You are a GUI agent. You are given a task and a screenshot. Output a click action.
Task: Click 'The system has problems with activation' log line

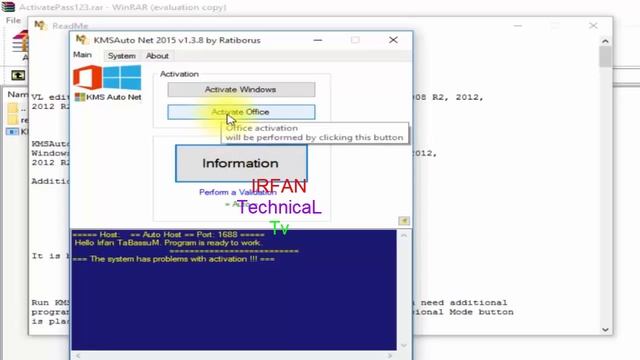(173, 259)
